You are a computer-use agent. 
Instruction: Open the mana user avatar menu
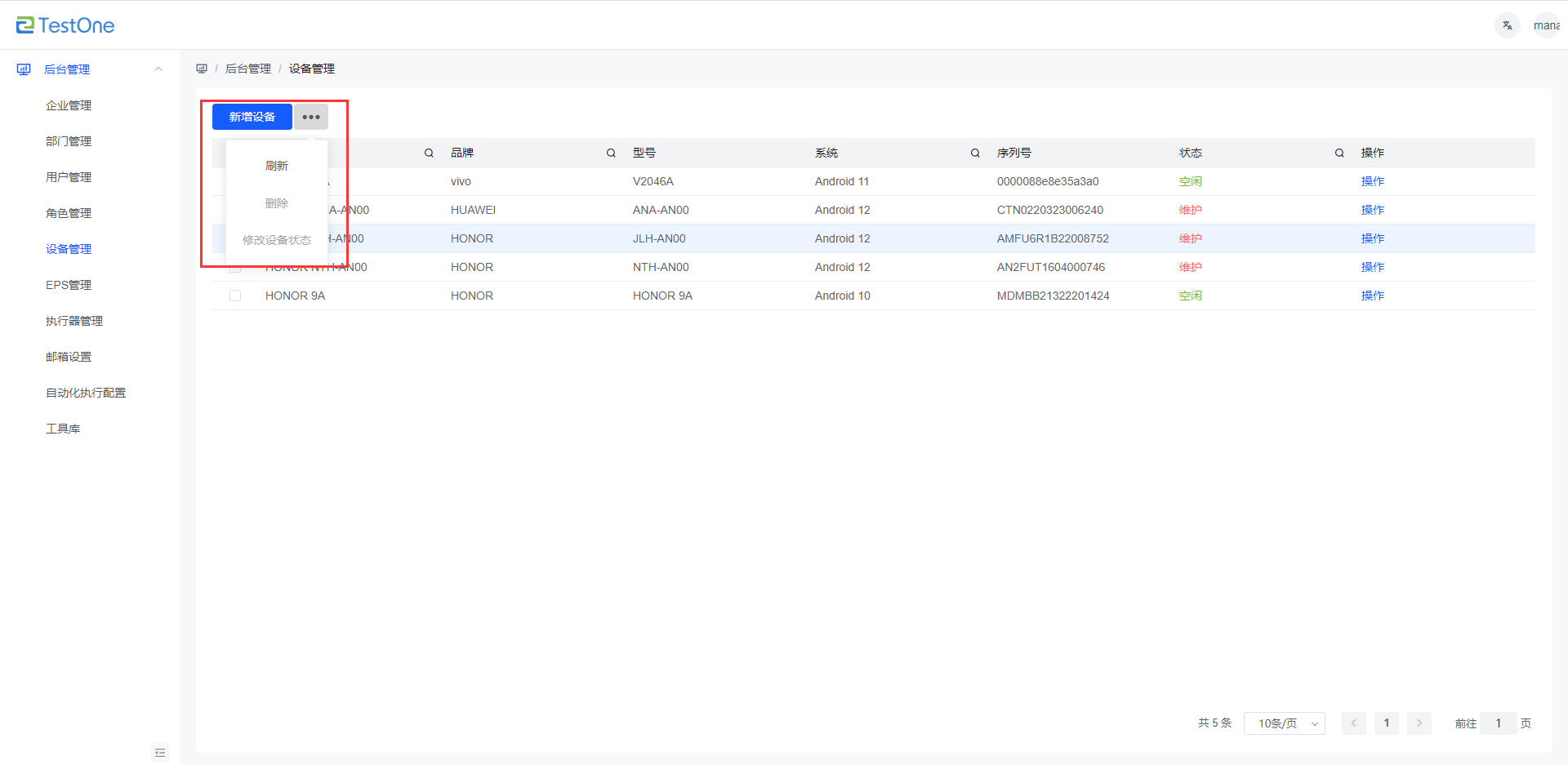click(x=1547, y=25)
